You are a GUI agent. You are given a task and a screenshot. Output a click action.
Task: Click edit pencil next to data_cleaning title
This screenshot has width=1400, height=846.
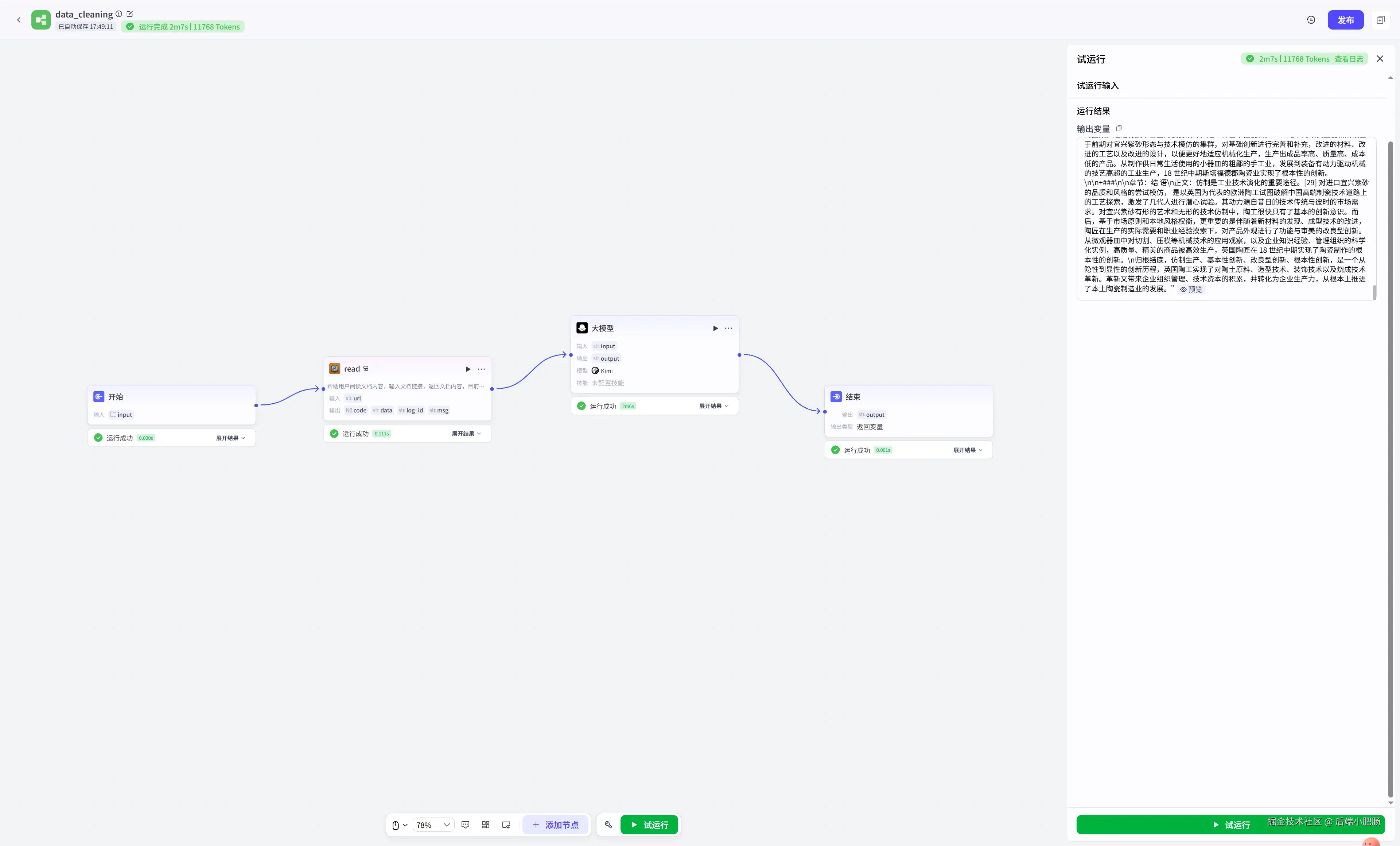pos(129,13)
